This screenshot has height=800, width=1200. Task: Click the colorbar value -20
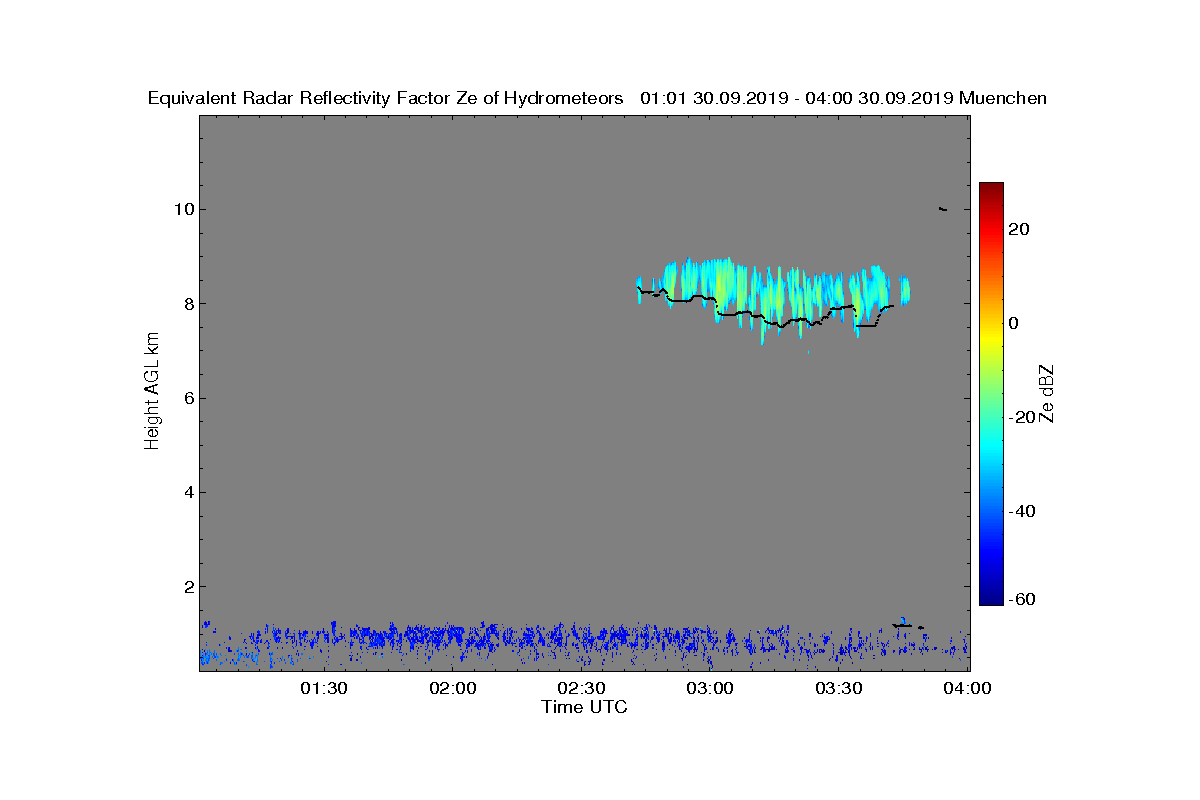point(1023,417)
